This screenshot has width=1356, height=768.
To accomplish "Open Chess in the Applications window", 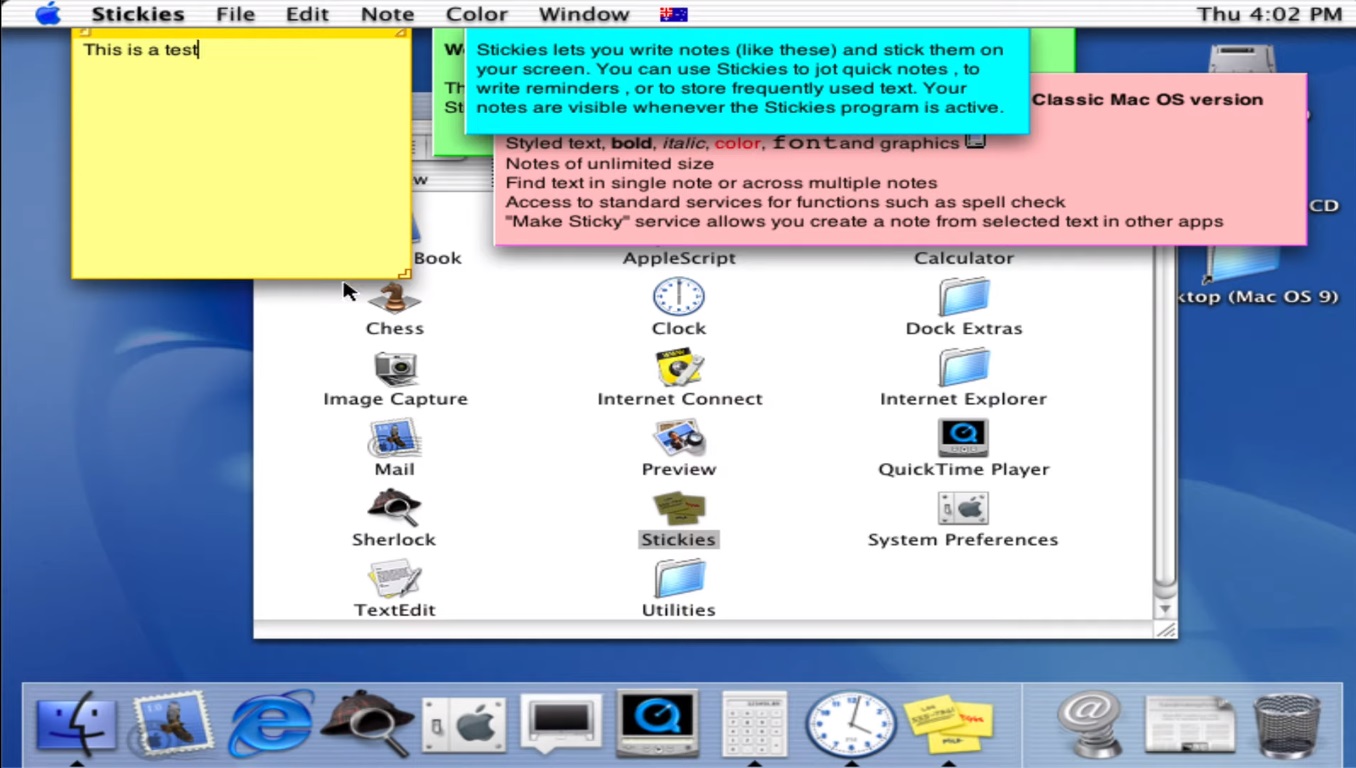I will click(394, 297).
